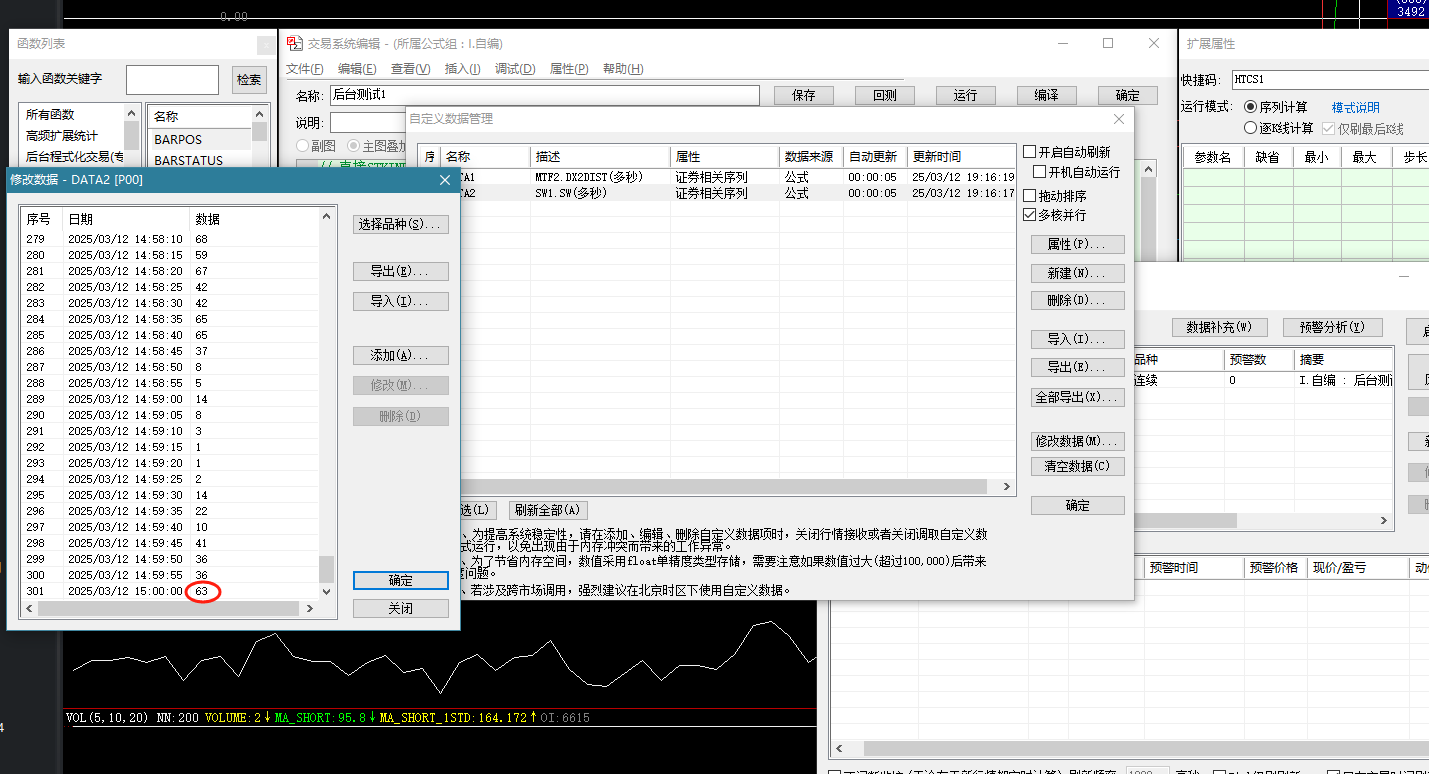Screen dimensions: 1429x774
Task: Click 属性(P)... button in data management
Action: click(x=1078, y=244)
